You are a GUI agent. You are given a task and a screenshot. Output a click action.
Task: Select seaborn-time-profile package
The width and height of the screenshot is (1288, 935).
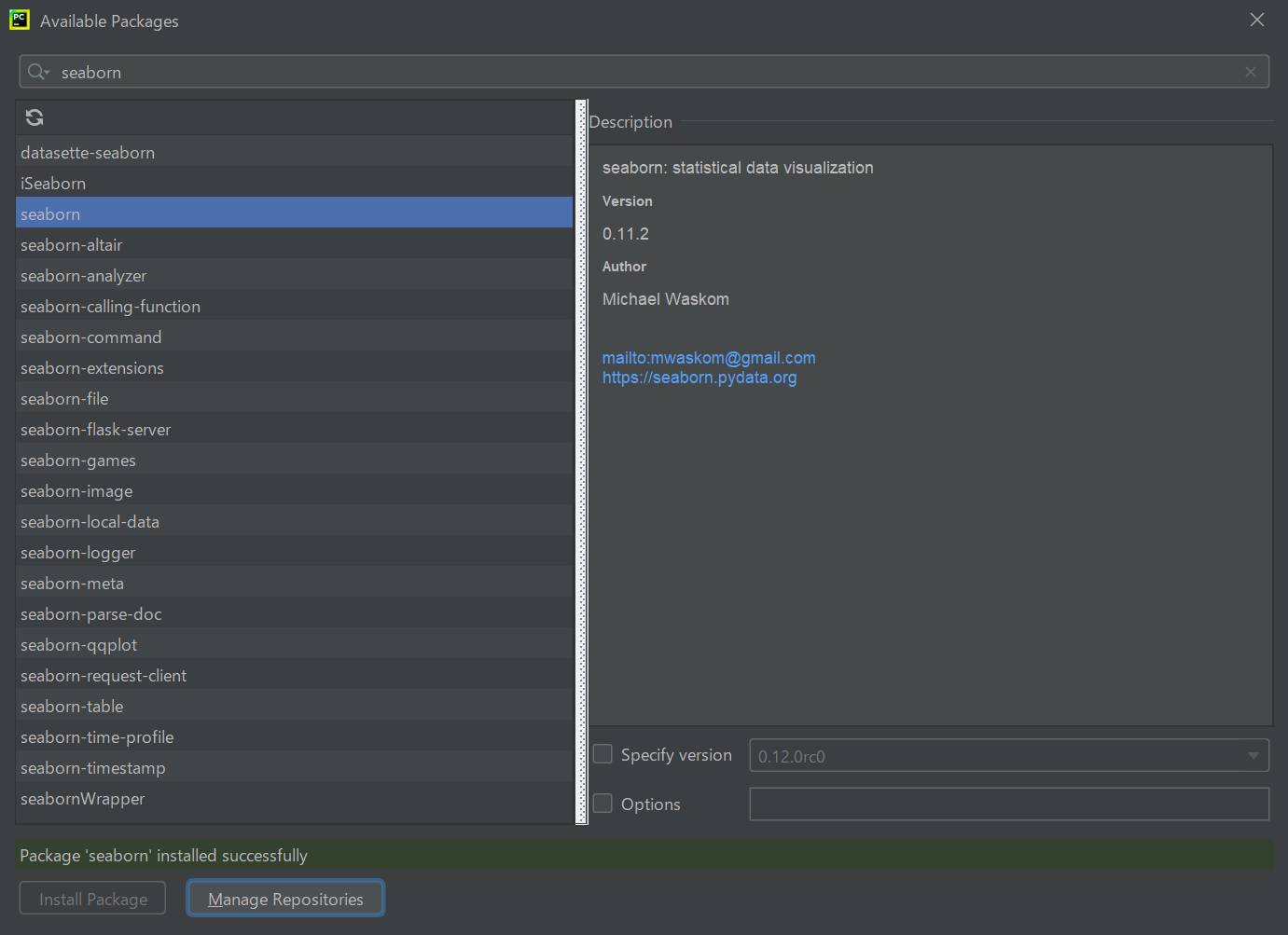point(294,736)
